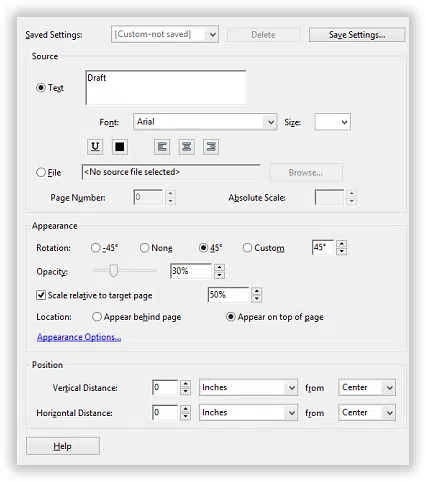Increase Horizontal Distance with up arrow

click(x=185, y=409)
